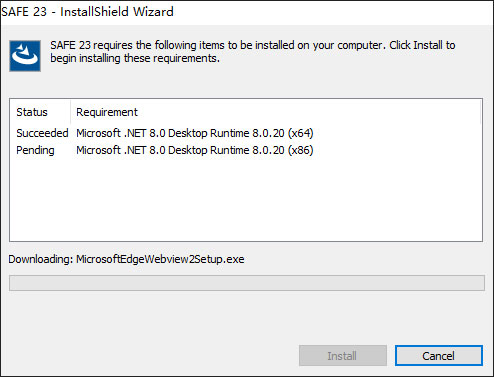Click the Succeeded status cell
The width and height of the screenshot is (494, 377).
pos(42,133)
